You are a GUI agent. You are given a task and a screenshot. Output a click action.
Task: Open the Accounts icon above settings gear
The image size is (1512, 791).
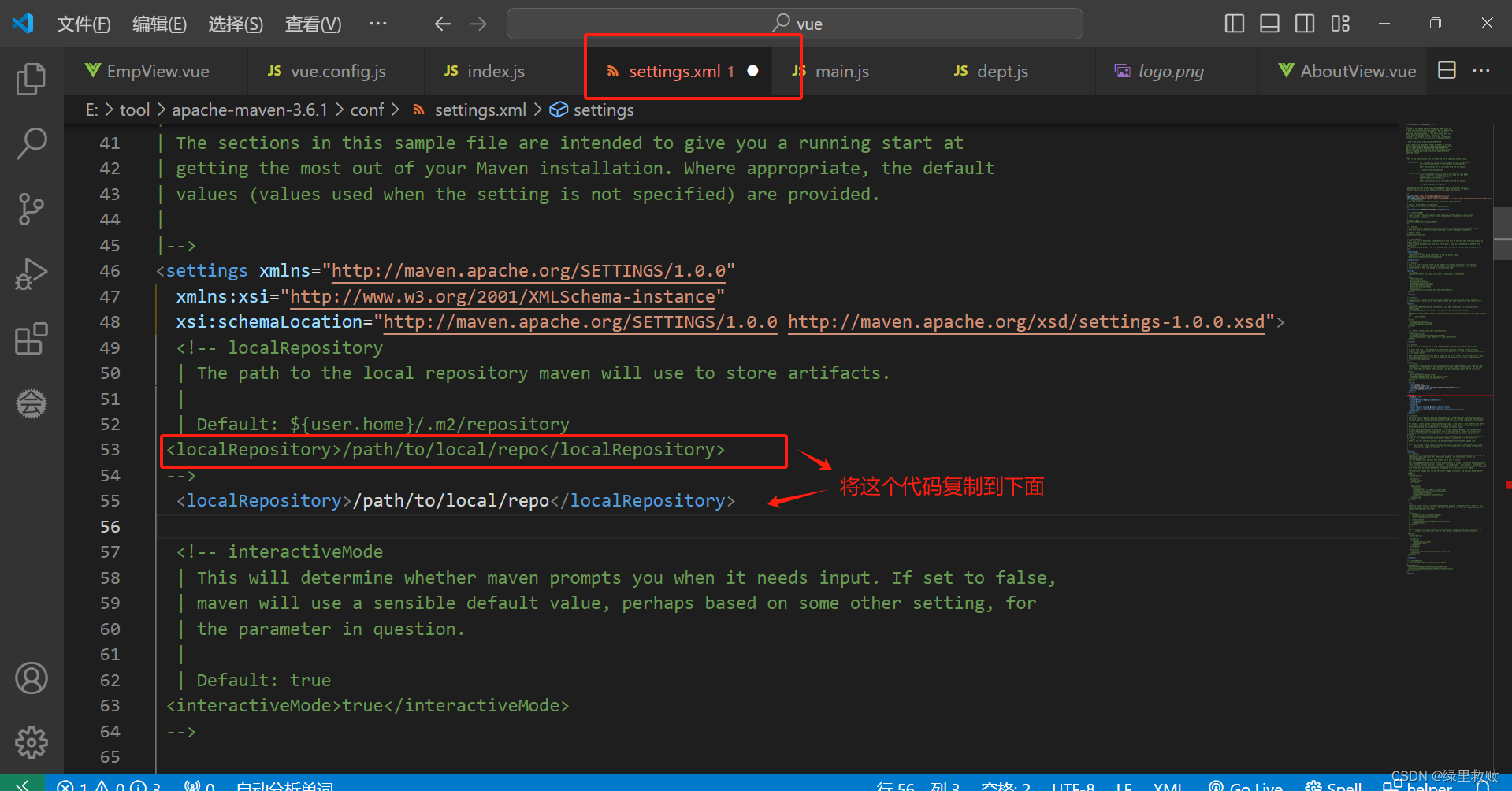pos(31,678)
